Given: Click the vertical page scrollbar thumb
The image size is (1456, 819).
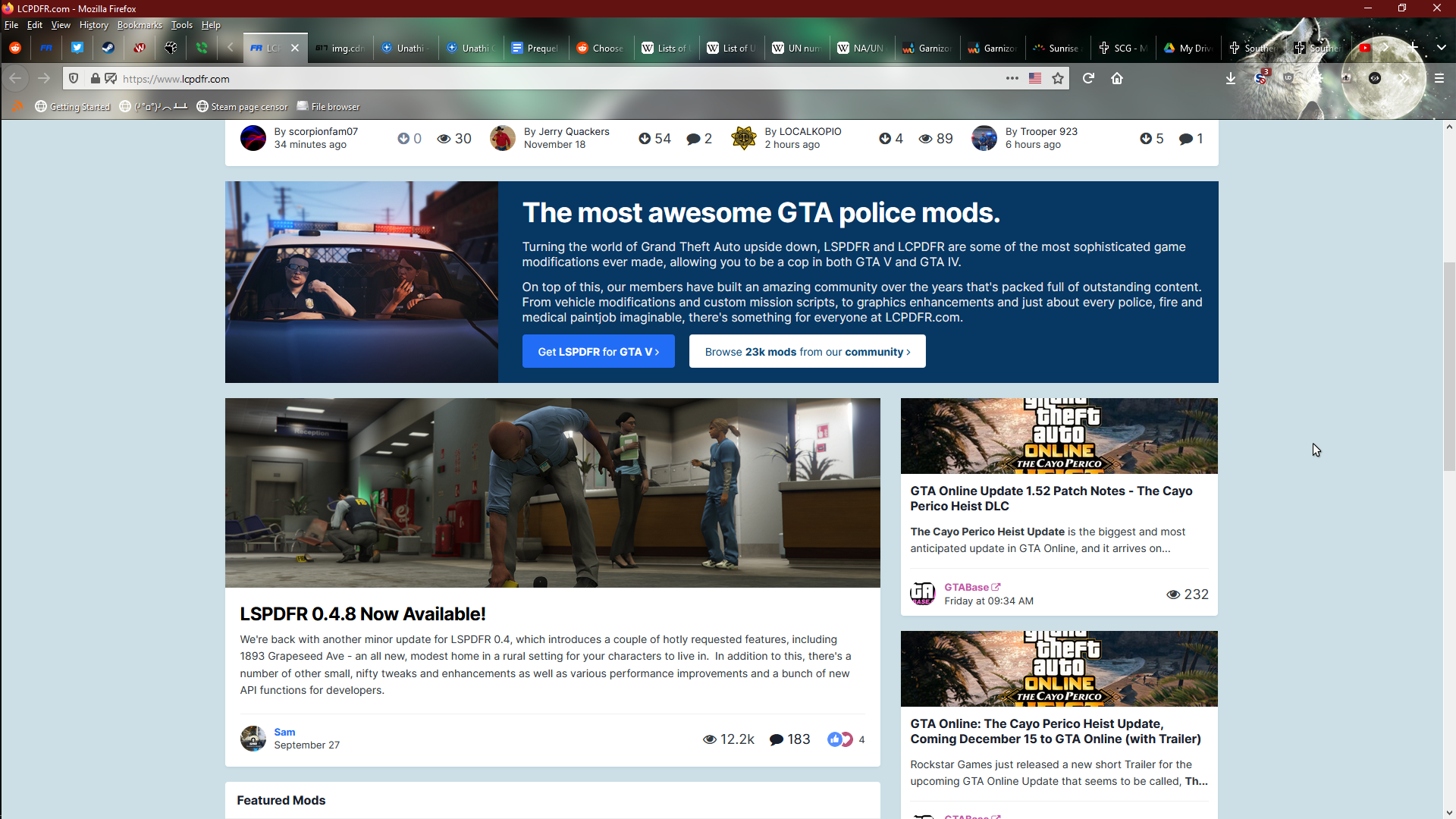Looking at the screenshot, I should (x=1449, y=367).
